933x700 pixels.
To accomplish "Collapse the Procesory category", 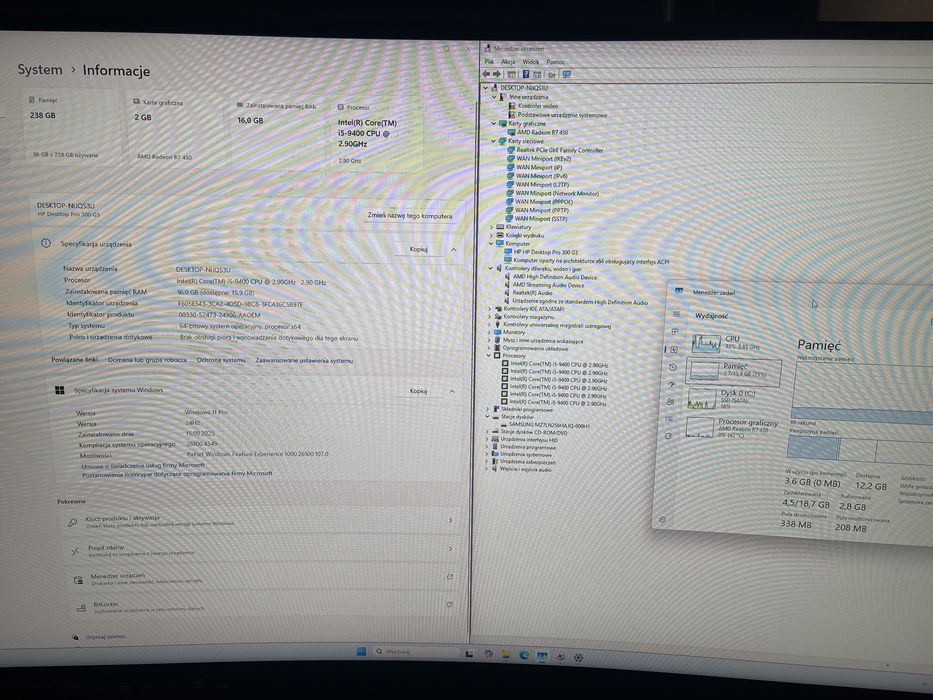I will 490,355.
